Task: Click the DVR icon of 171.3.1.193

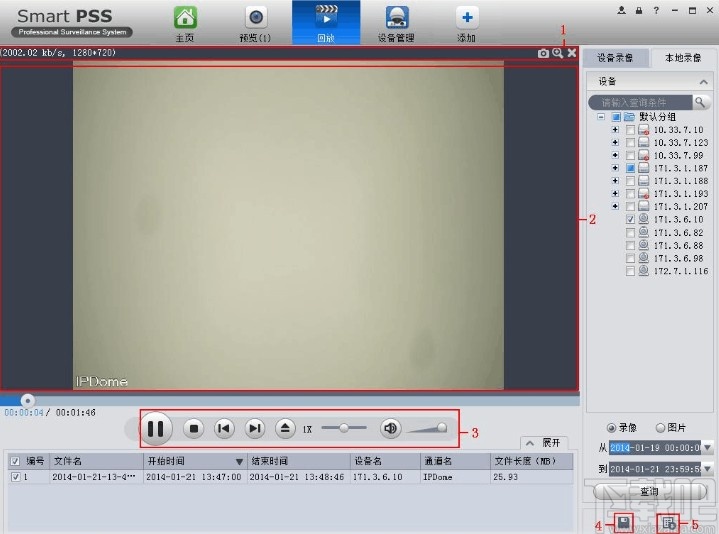Action: (x=644, y=193)
